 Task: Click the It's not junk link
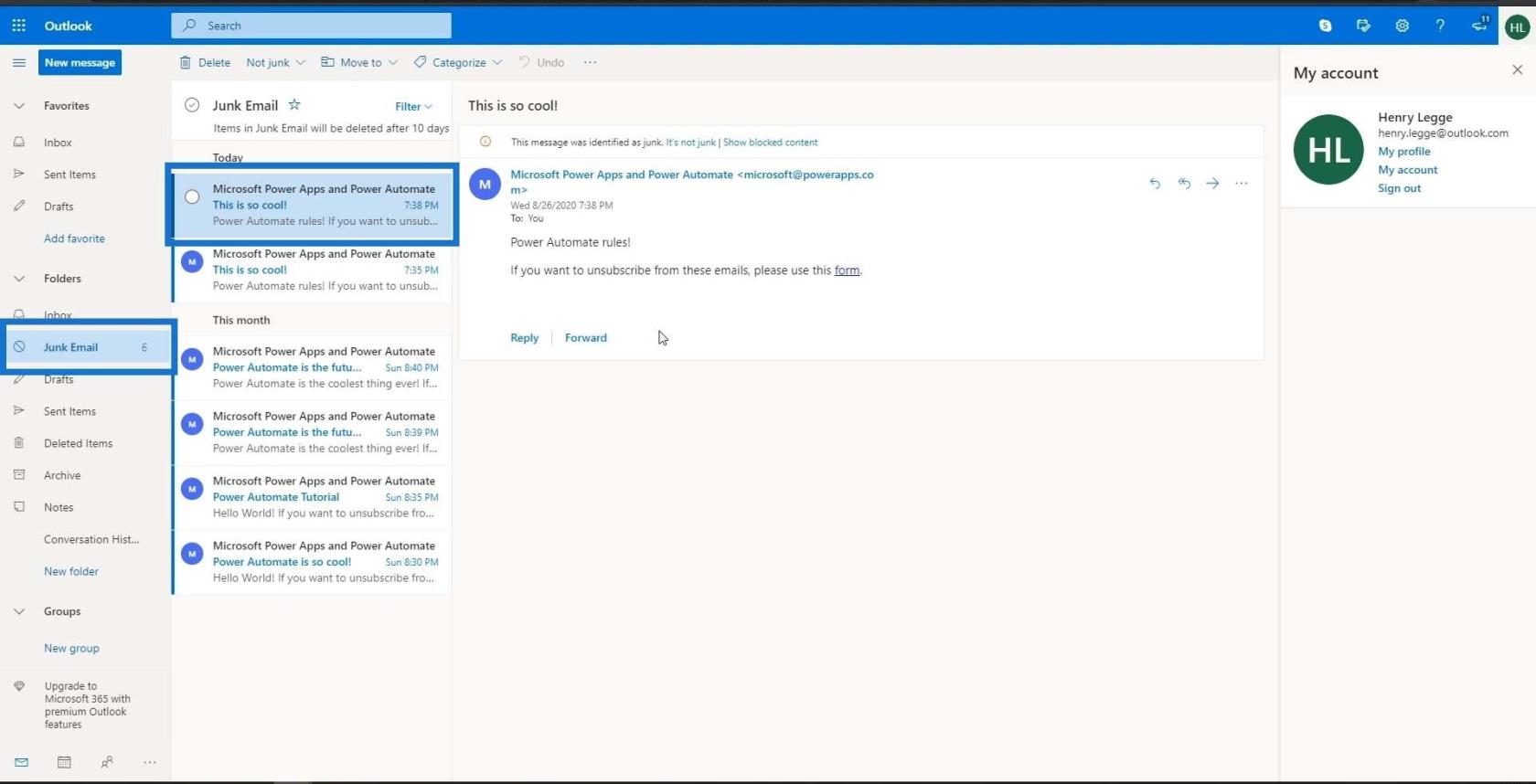click(690, 143)
